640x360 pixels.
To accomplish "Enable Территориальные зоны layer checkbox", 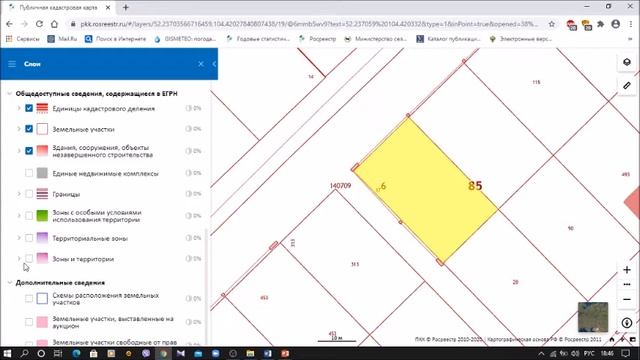I will [29, 238].
